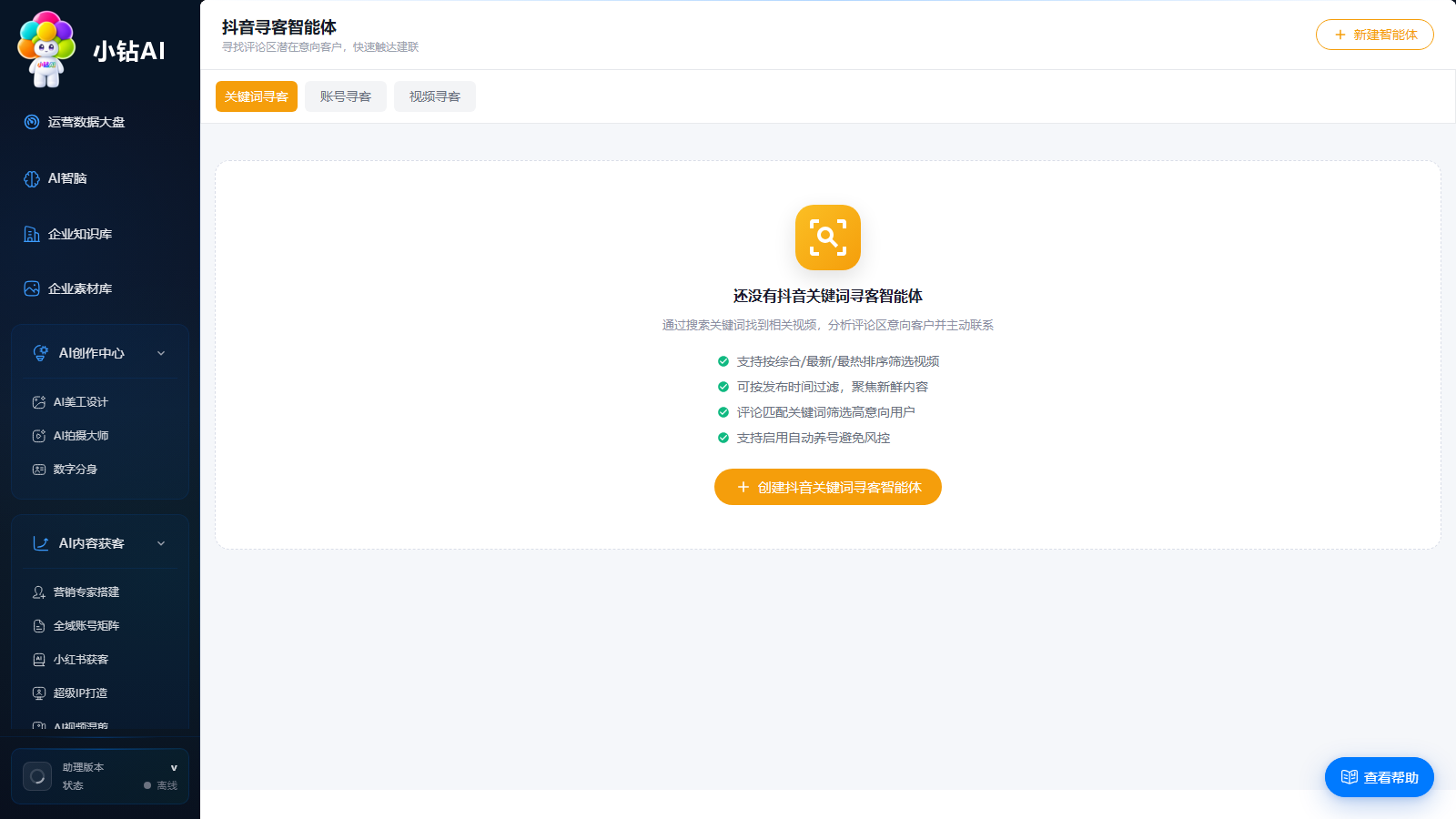Click the 支持按综合/最新/最热排序筛选视频 feature line
1456x819 pixels.
point(838,361)
